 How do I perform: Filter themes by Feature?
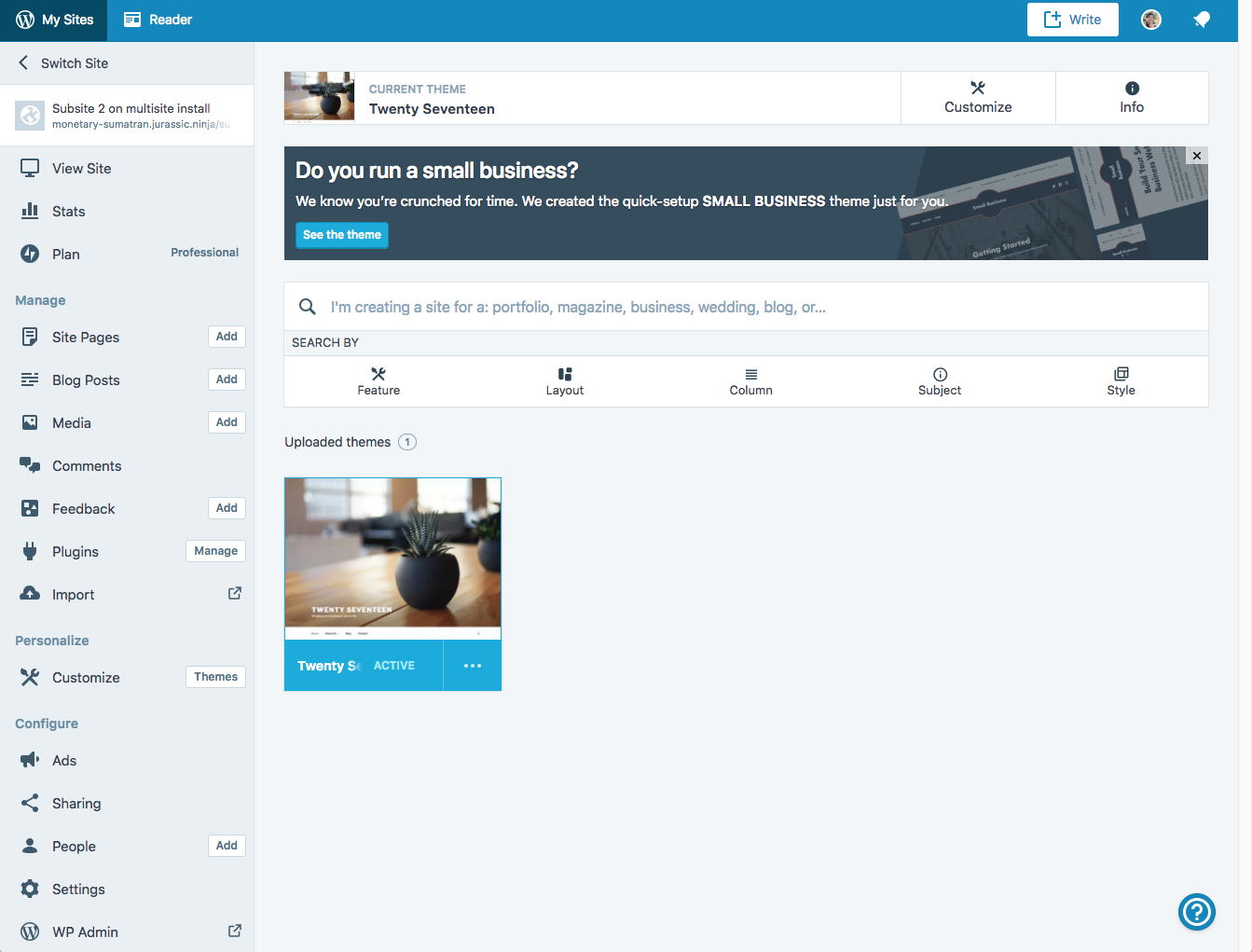[x=378, y=381]
